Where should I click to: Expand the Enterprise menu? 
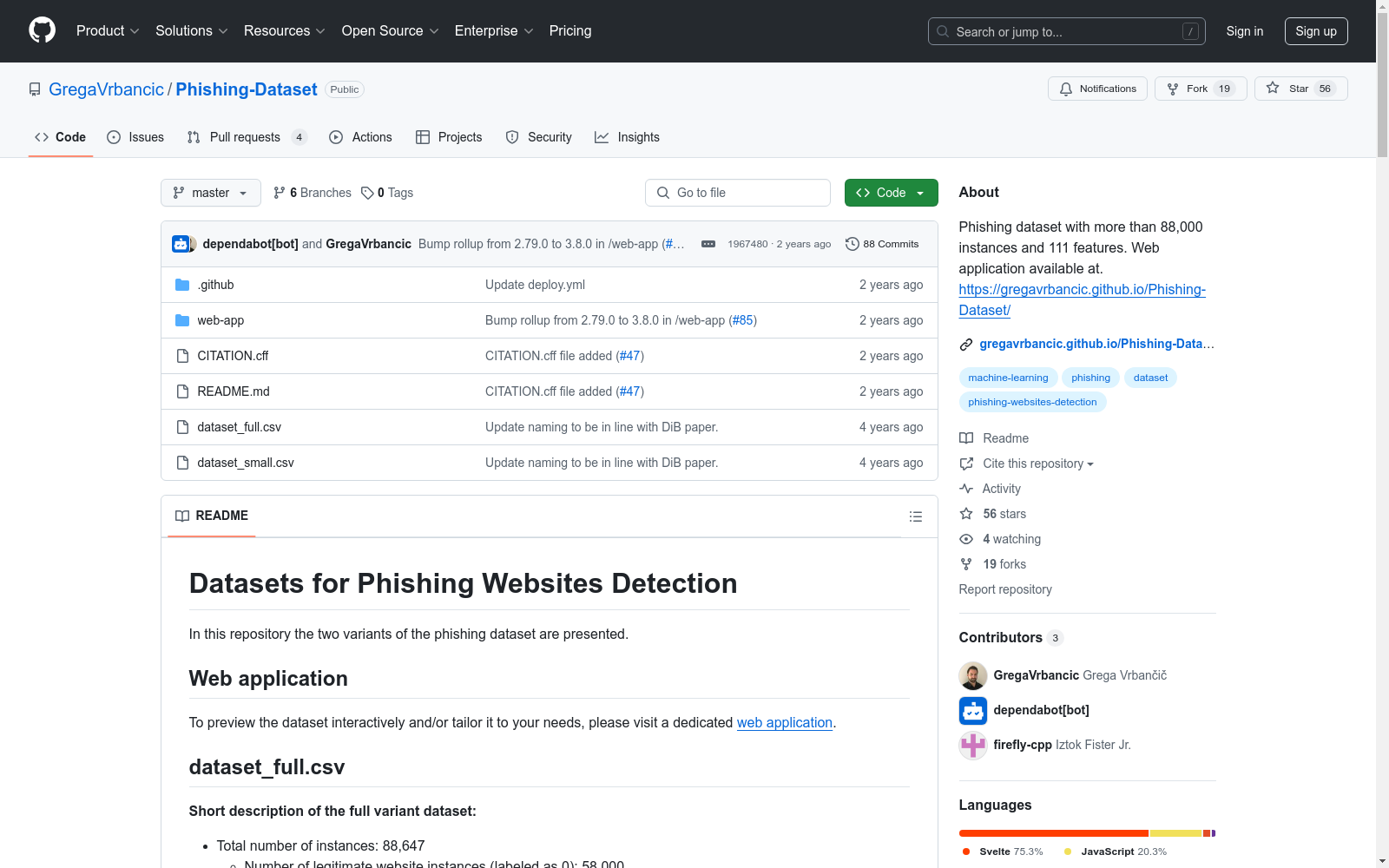tap(494, 30)
